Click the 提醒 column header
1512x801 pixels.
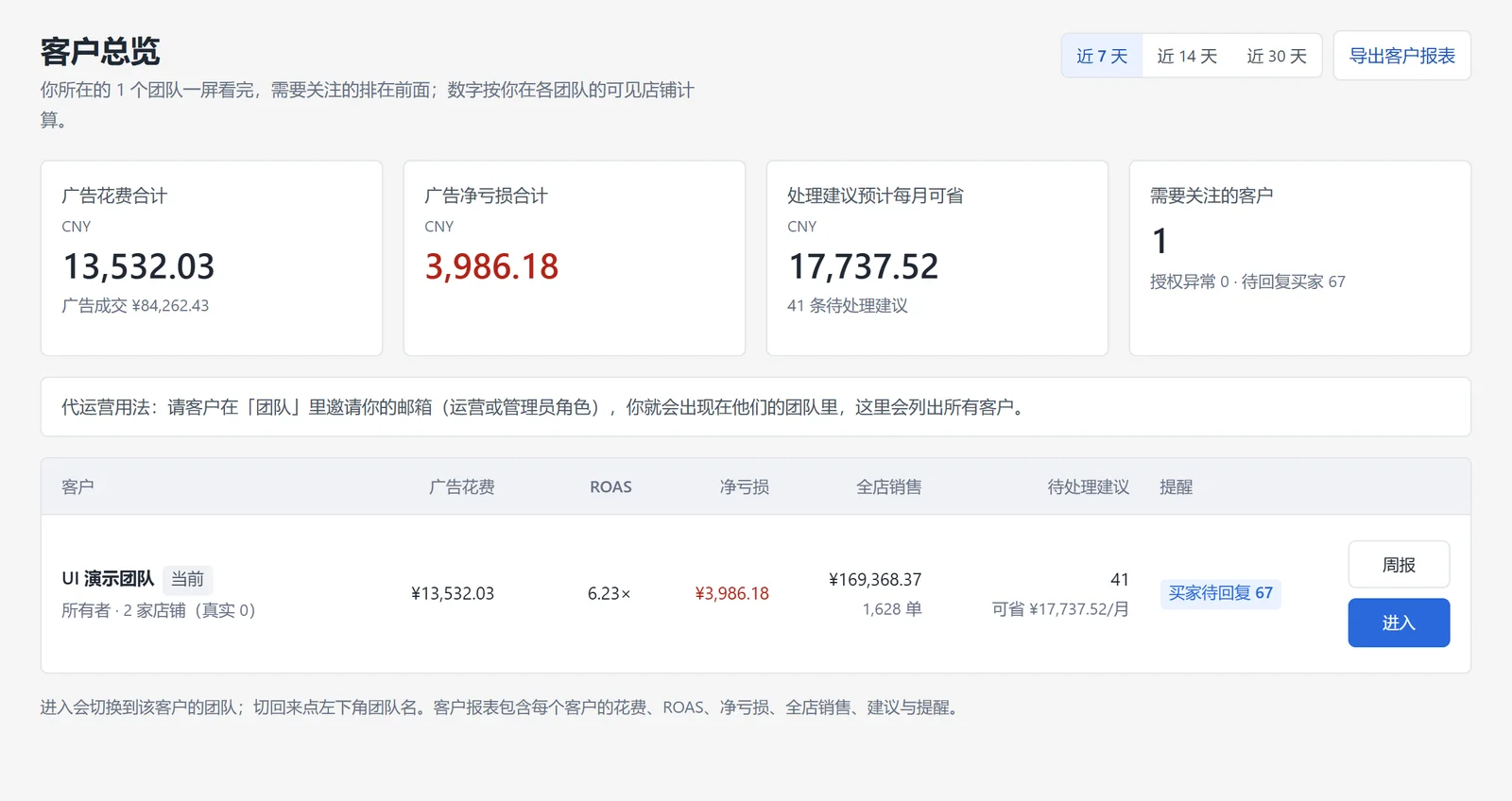click(1177, 486)
